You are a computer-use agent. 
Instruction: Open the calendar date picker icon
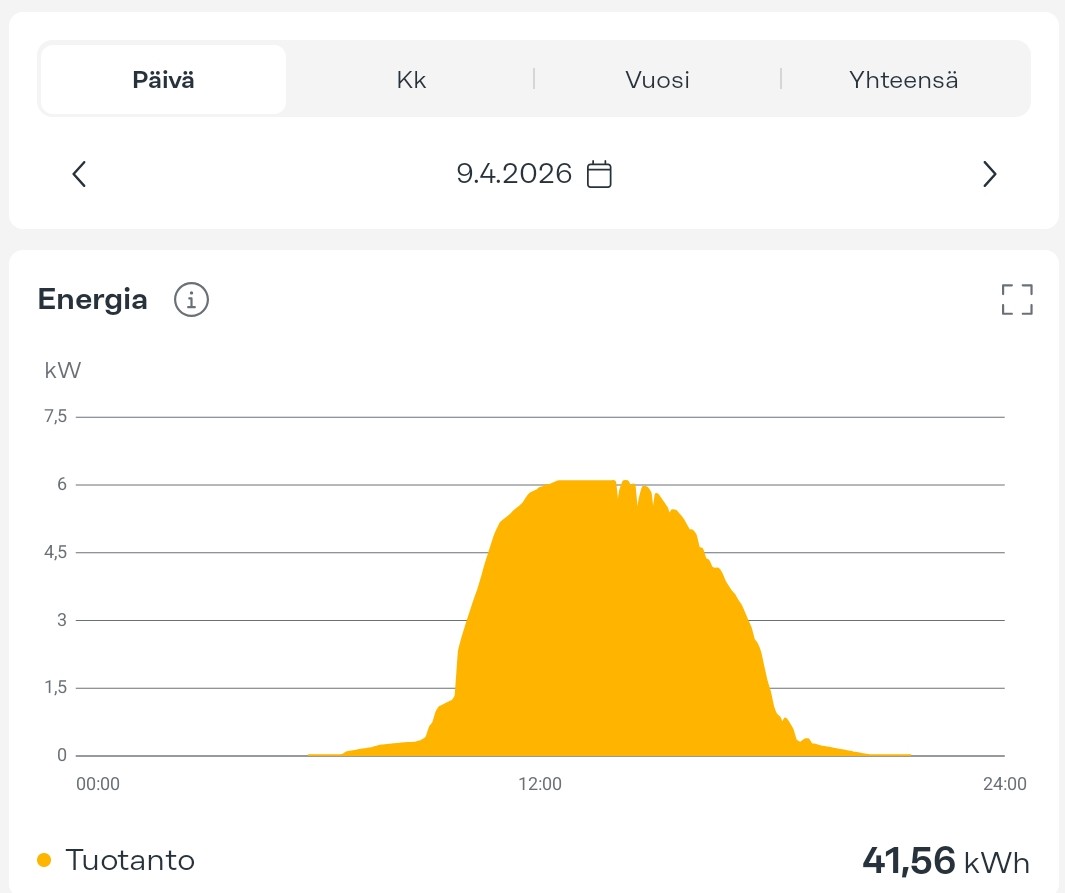[598, 175]
